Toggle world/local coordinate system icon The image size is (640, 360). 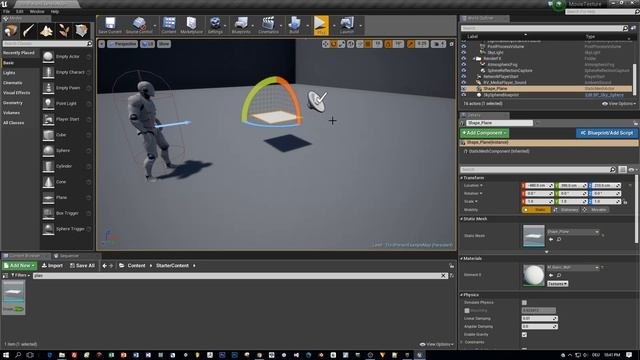(351, 44)
